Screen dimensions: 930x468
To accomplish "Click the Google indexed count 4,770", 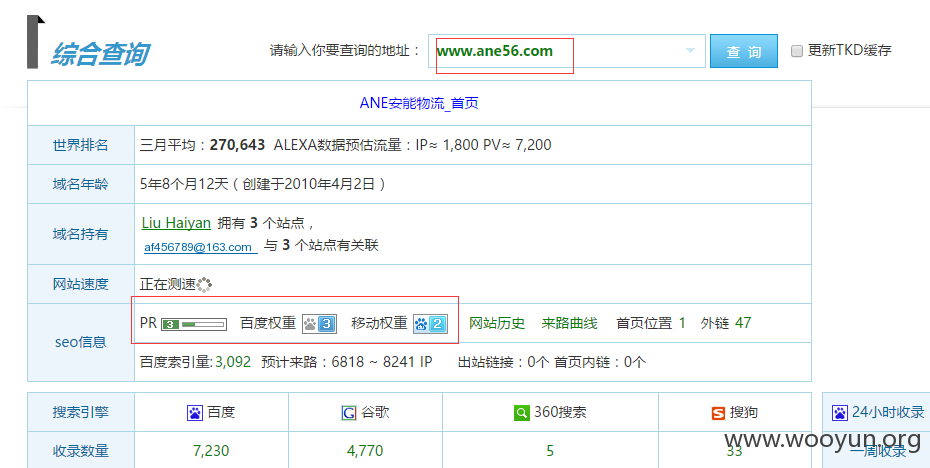I will point(365,451).
